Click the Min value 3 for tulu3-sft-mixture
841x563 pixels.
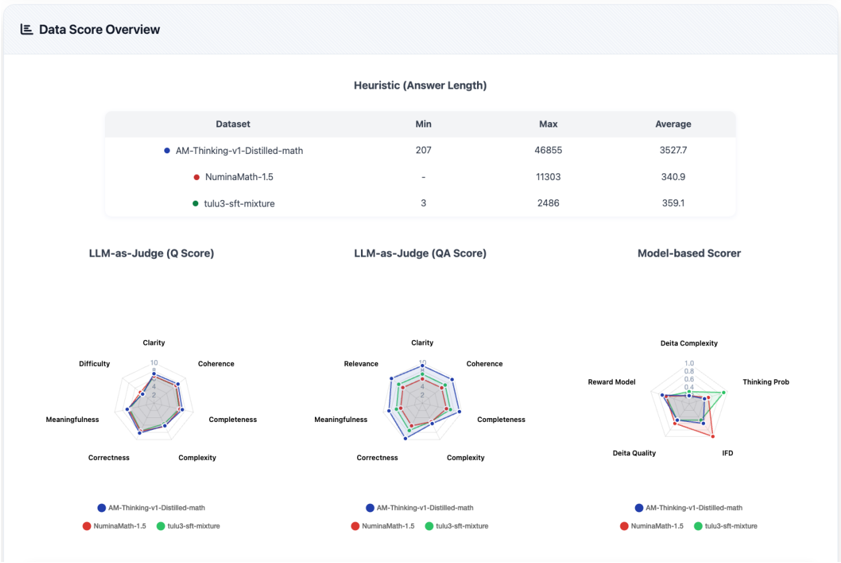pyautogui.click(x=423, y=203)
